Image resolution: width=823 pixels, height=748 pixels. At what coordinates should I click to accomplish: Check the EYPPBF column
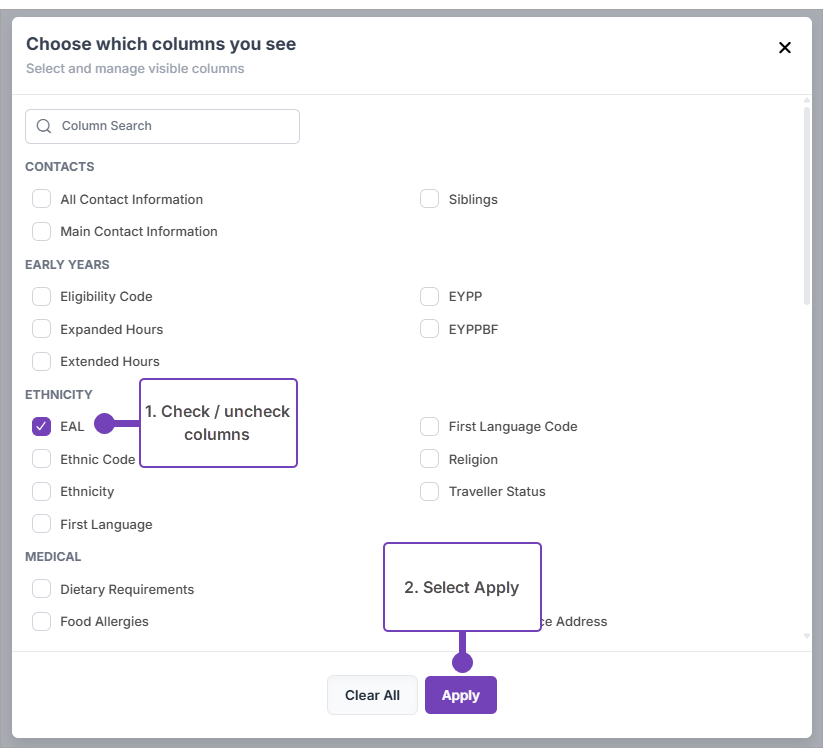(430, 329)
